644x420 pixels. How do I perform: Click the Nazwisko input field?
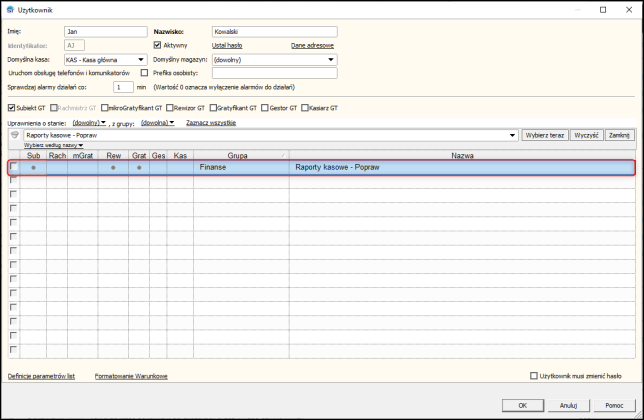pos(275,32)
